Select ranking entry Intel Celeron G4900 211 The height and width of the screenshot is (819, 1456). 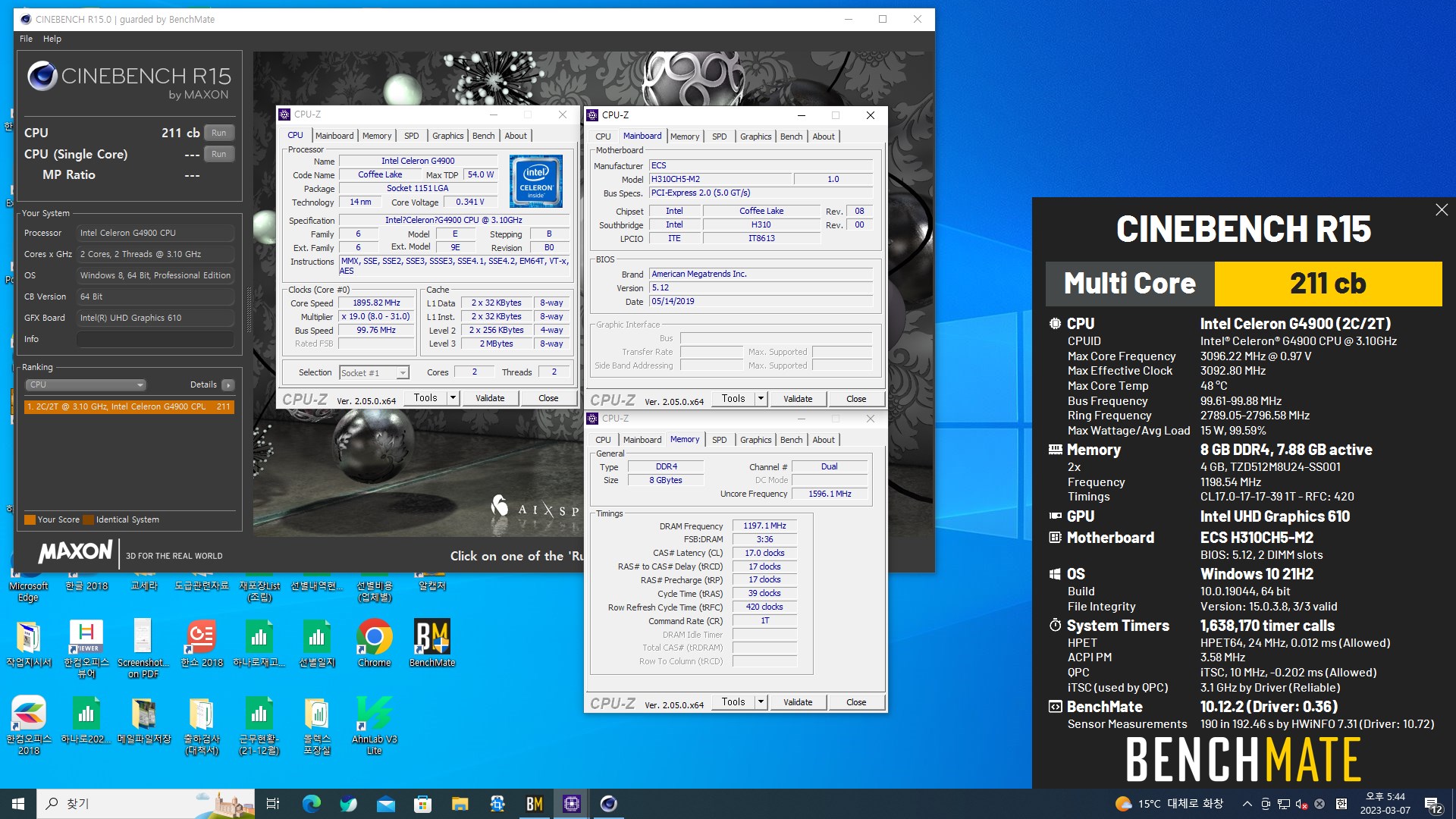tap(129, 407)
